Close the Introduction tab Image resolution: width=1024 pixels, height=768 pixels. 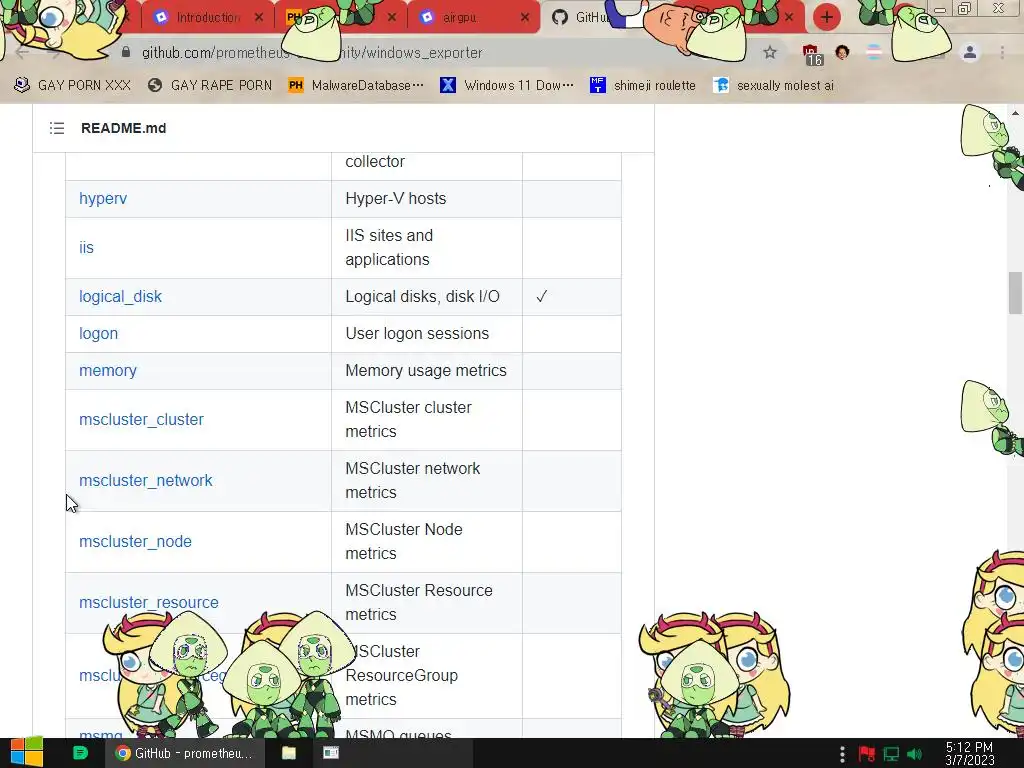point(259,18)
